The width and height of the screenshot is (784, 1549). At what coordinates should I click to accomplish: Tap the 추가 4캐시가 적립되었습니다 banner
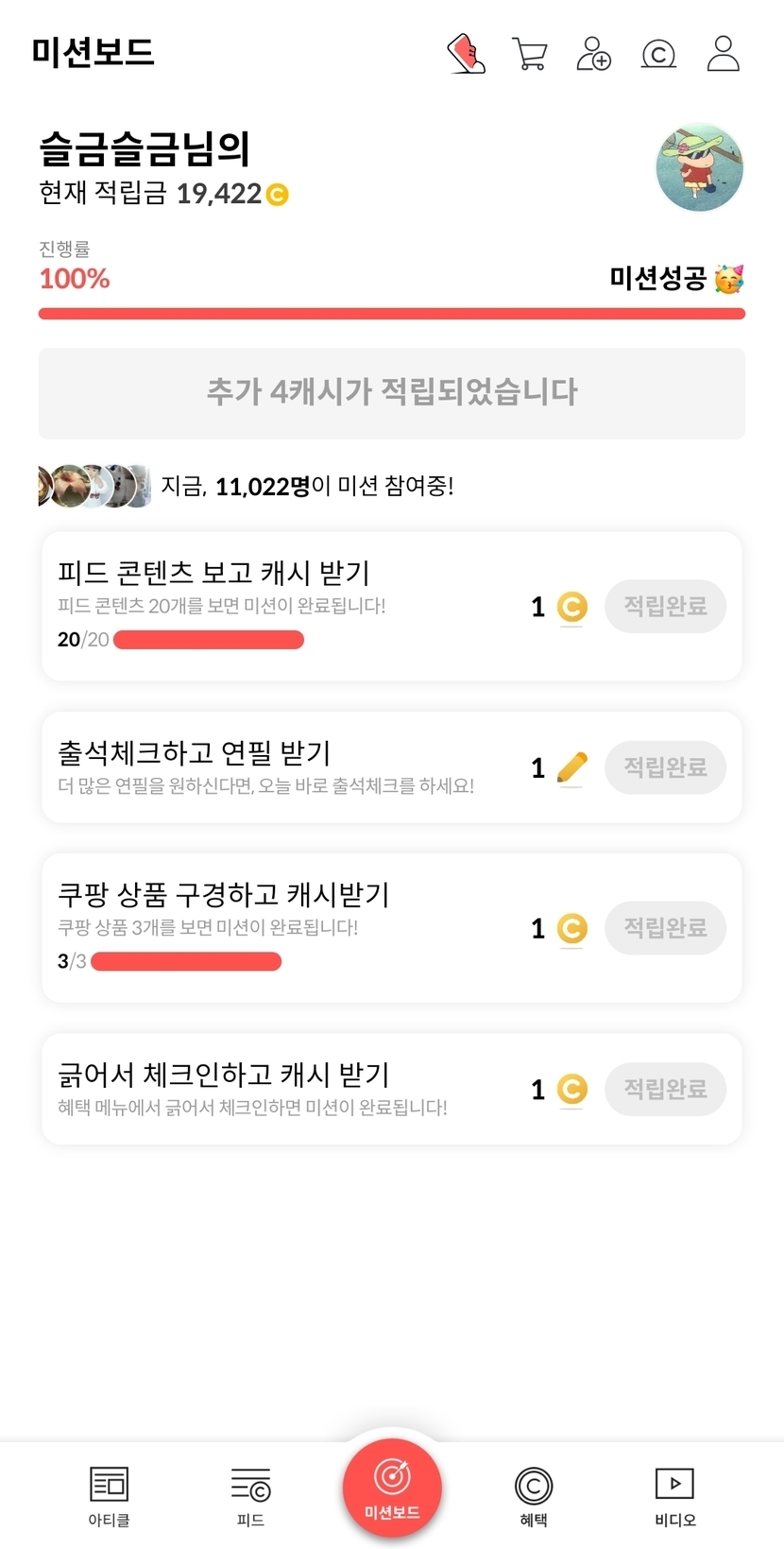[392, 393]
